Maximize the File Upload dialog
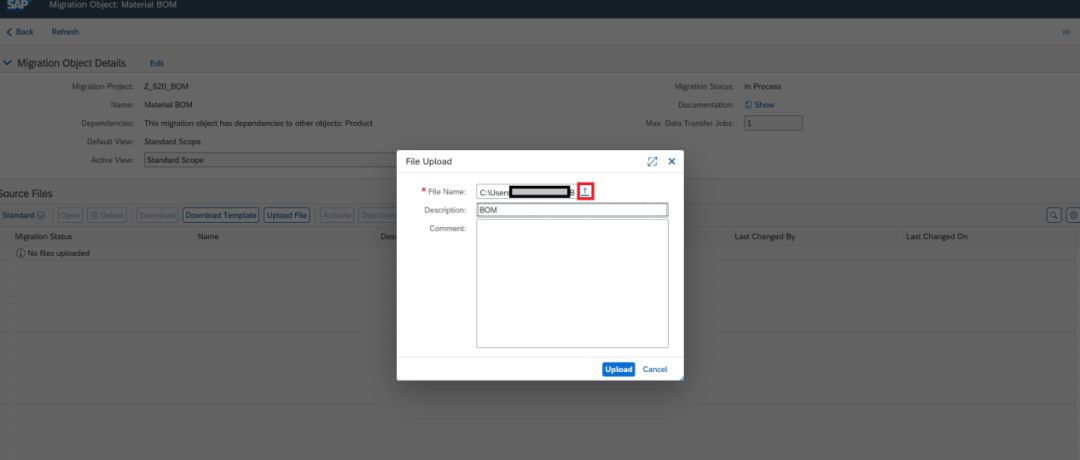 click(x=652, y=161)
